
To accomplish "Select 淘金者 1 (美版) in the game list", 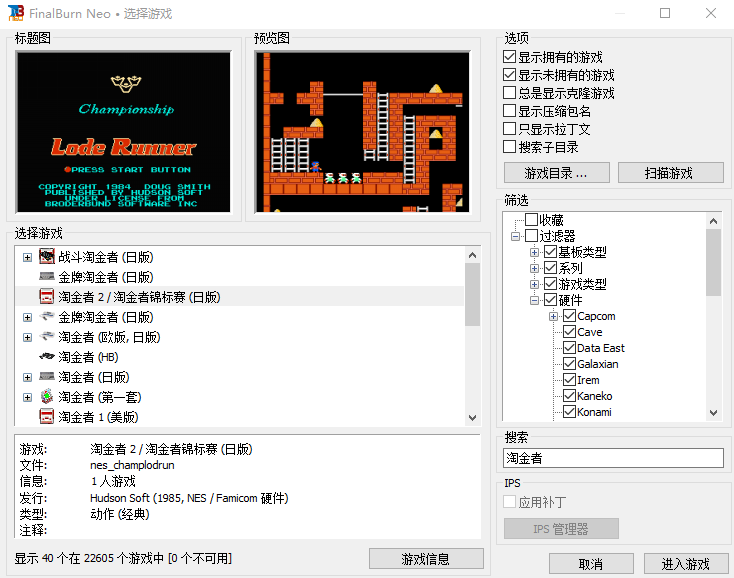I will tap(98, 417).
